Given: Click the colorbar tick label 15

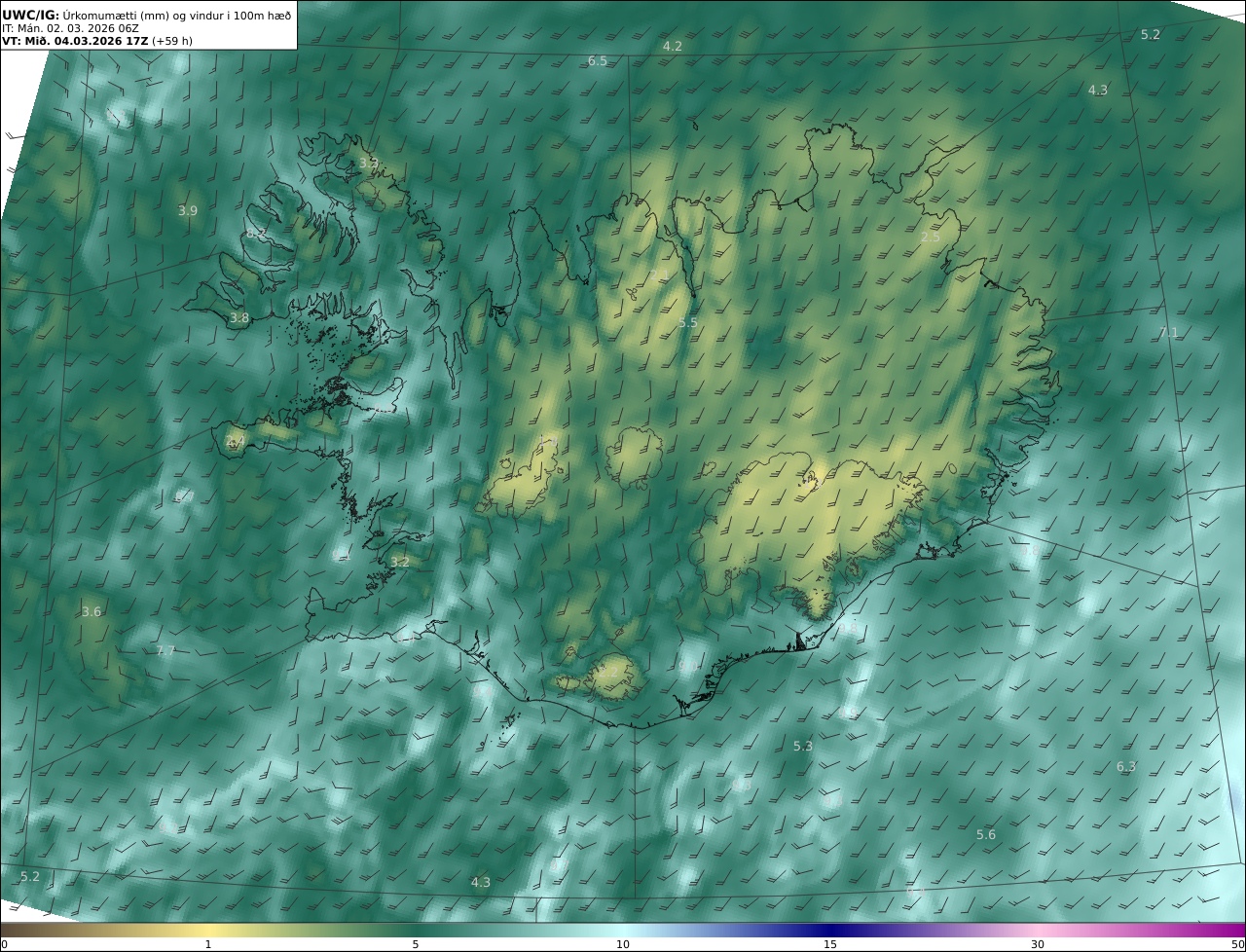Looking at the screenshot, I should click(x=830, y=944).
